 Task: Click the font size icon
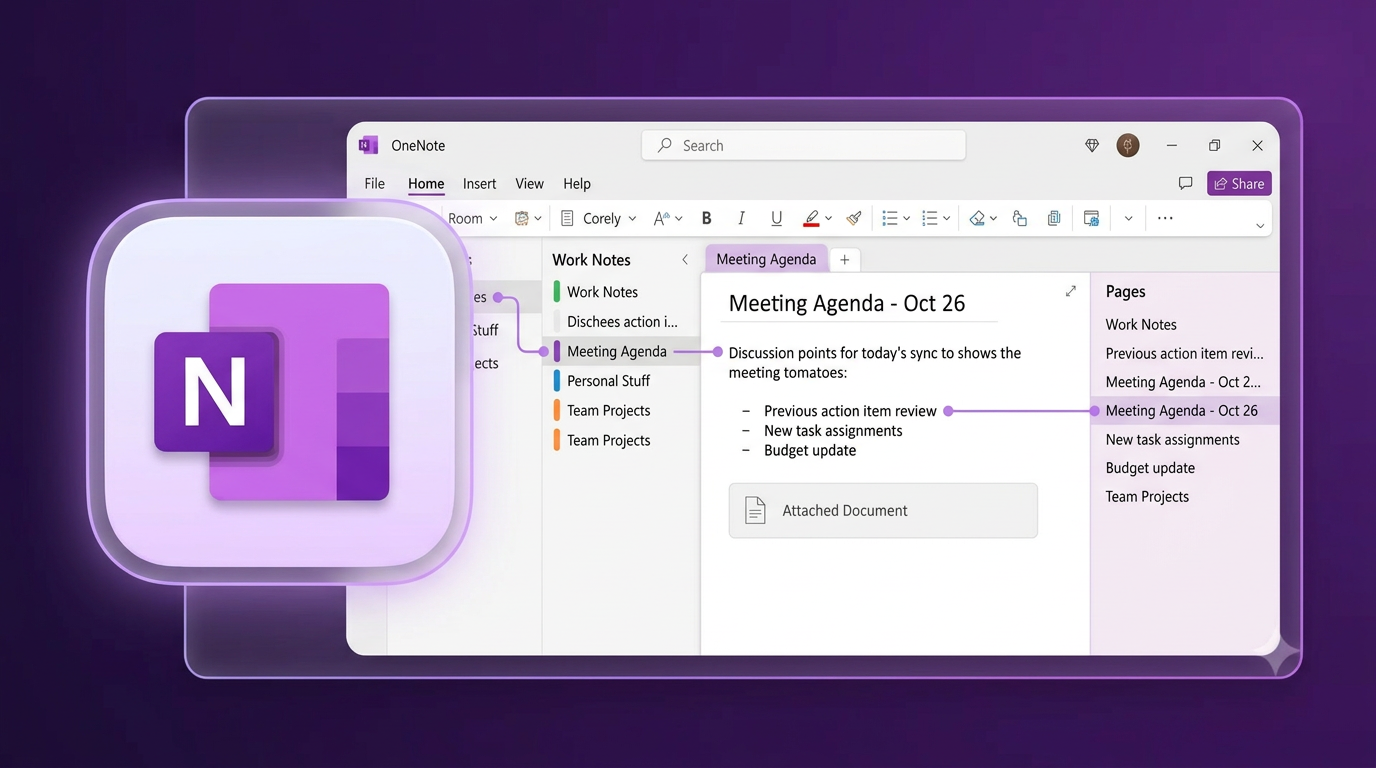[661, 218]
